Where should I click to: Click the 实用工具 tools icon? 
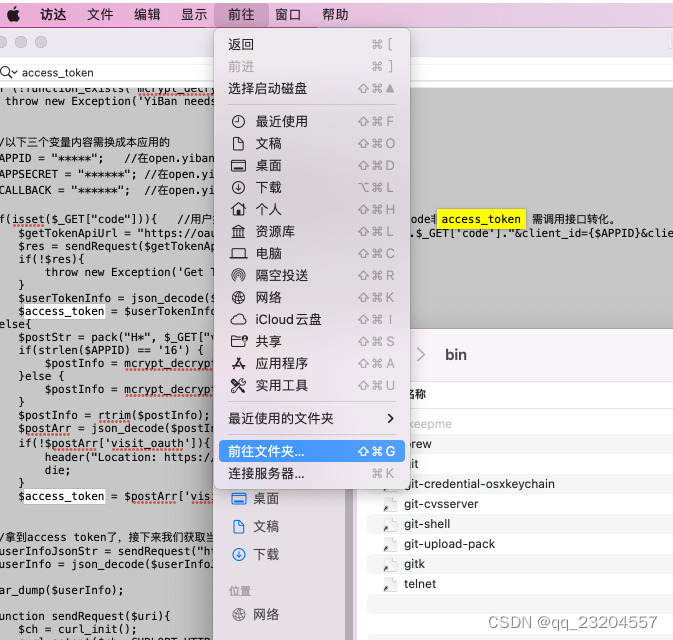click(239, 386)
